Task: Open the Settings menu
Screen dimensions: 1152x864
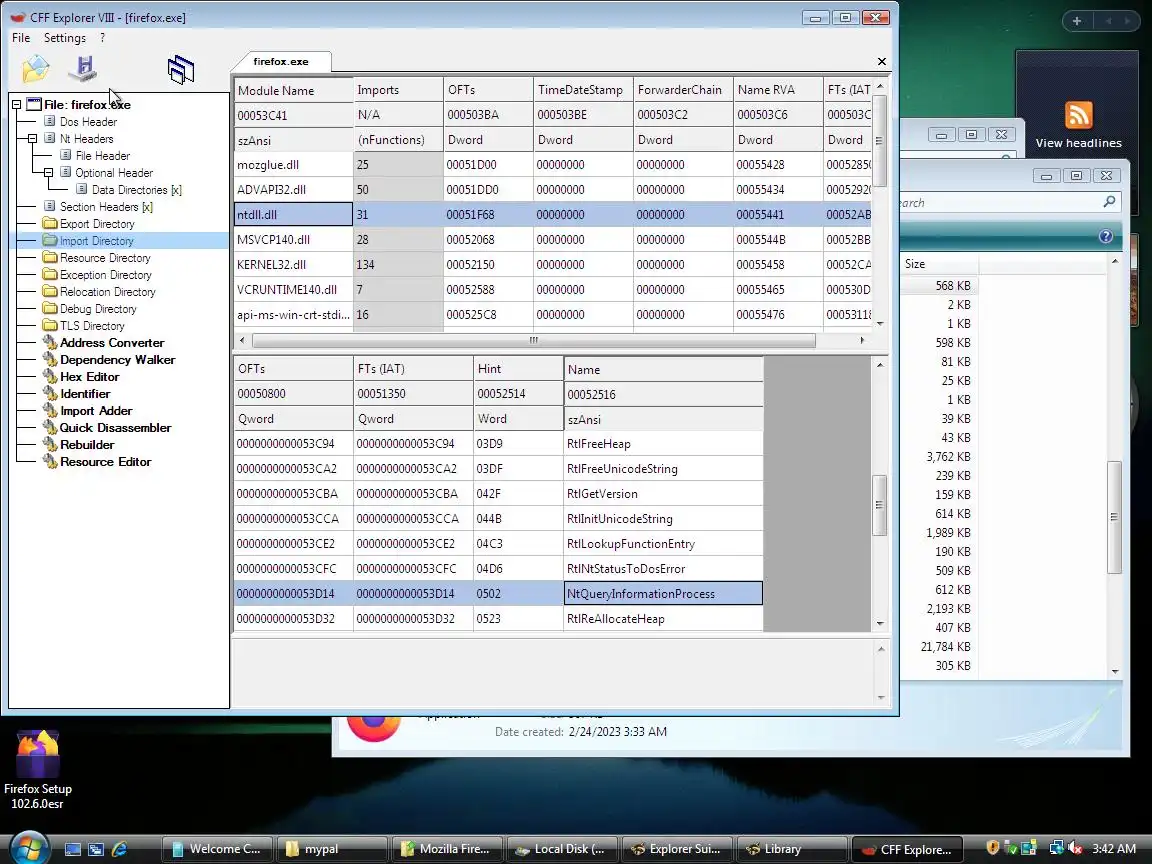Action: pos(65,37)
